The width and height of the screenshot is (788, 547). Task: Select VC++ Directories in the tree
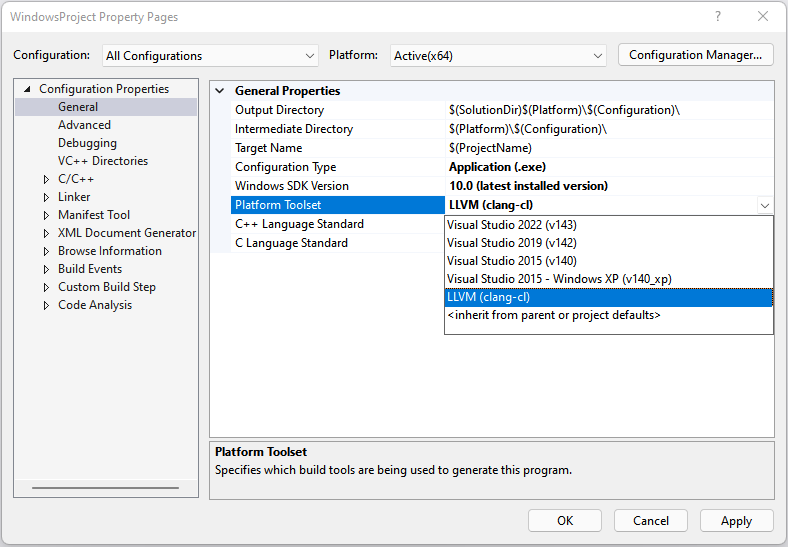pyautogui.click(x=103, y=161)
